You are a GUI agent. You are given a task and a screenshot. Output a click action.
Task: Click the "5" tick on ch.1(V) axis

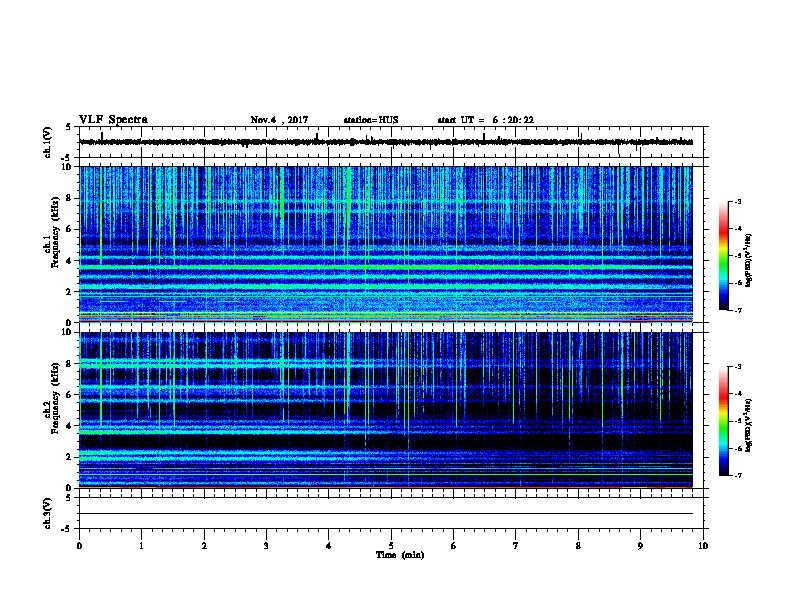[69, 127]
